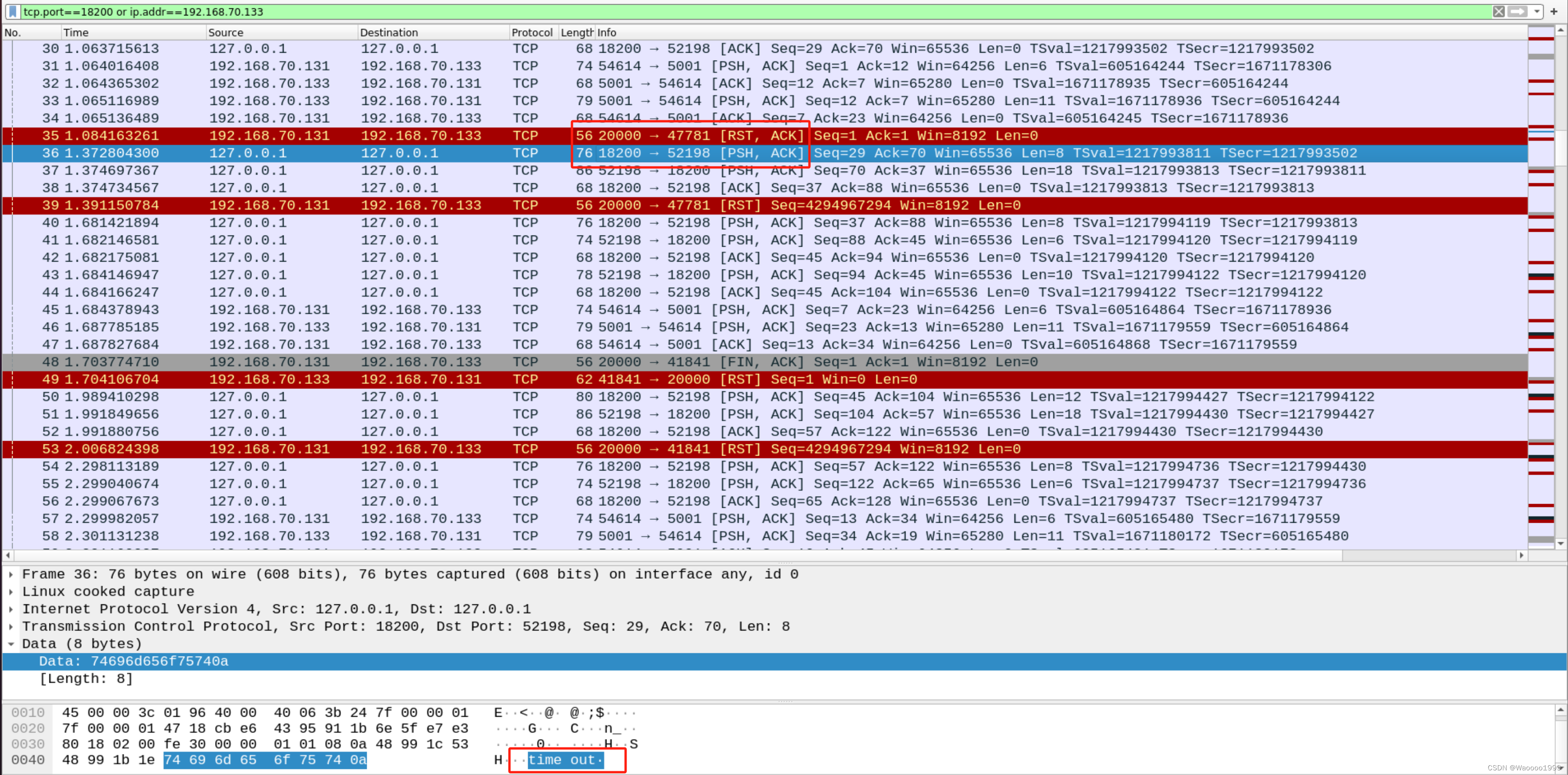The width and height of the screenshot is (1568, 775).
Task: Select packet 30 at time 1.063715613
Action: [765, 48]
